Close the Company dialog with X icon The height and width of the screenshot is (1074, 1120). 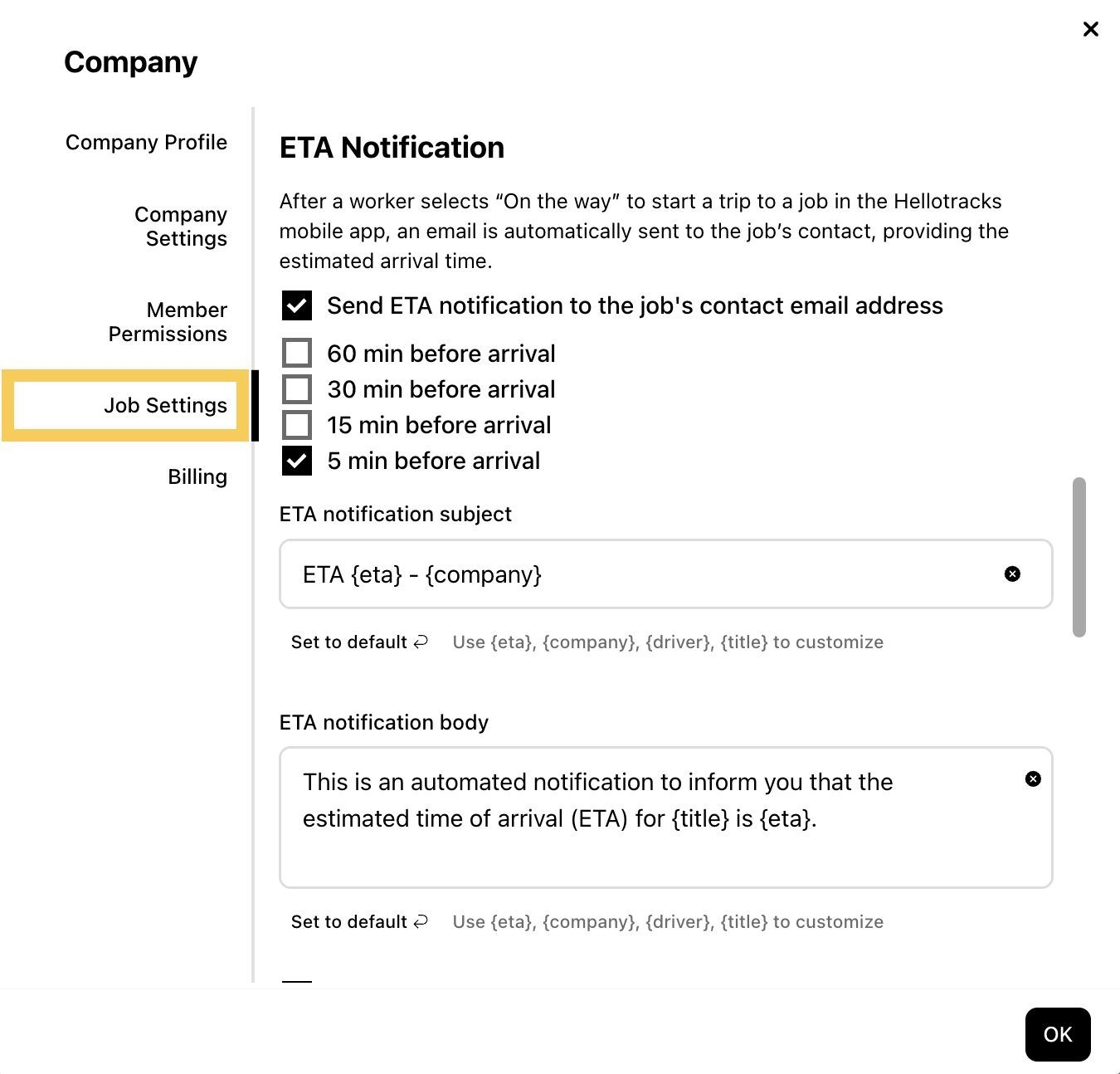[x=1090, y=30]
